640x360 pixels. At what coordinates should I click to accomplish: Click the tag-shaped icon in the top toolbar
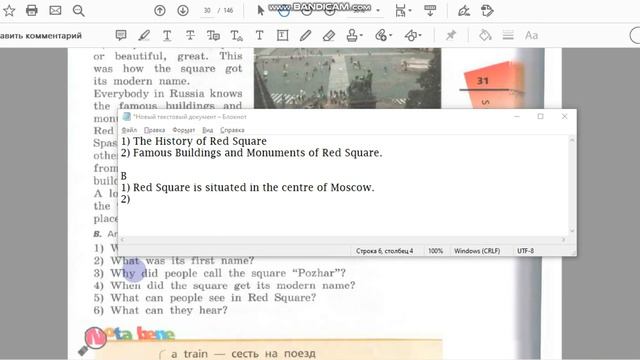pyautogui.click(x=487, y=11)
